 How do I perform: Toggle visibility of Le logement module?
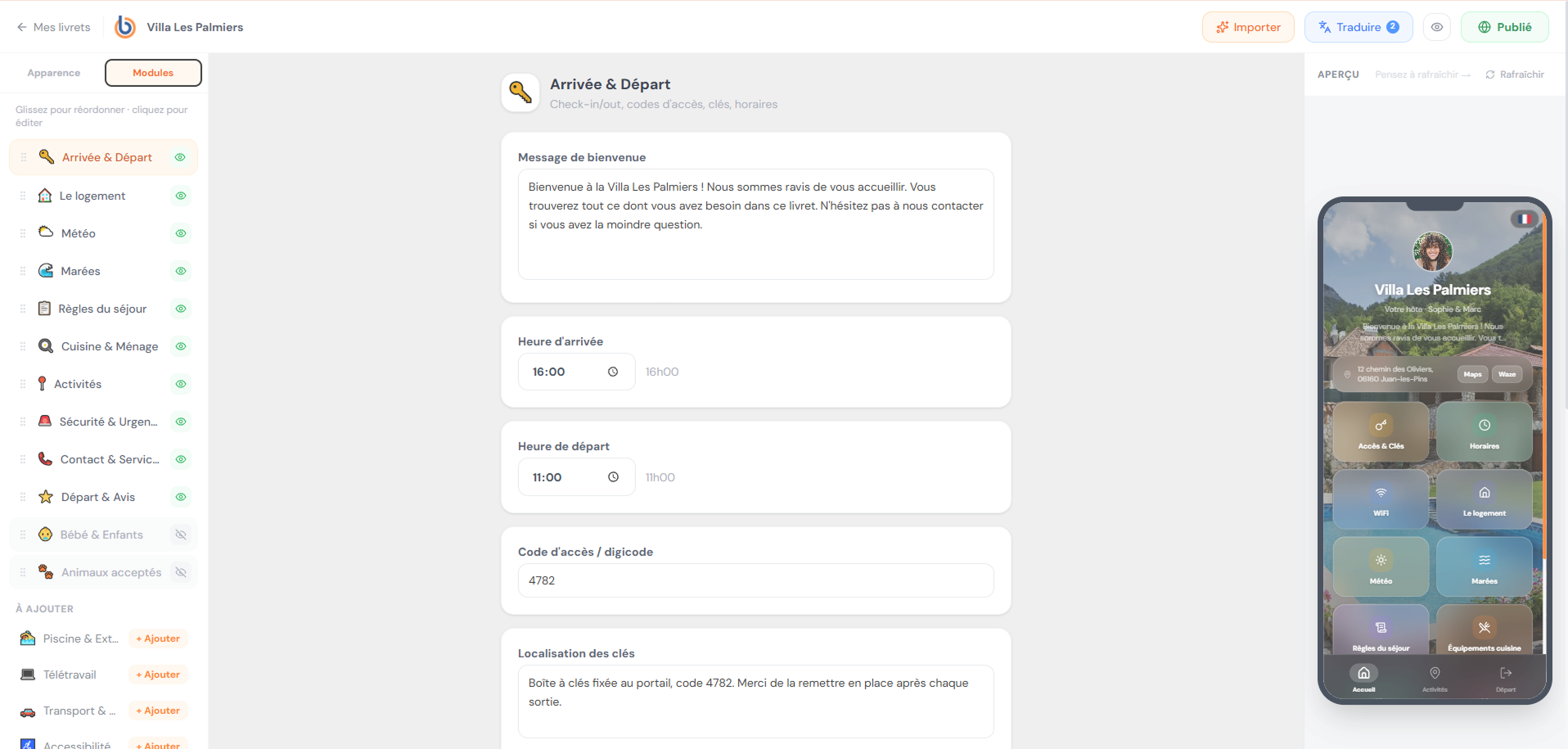tap(181, 196)
